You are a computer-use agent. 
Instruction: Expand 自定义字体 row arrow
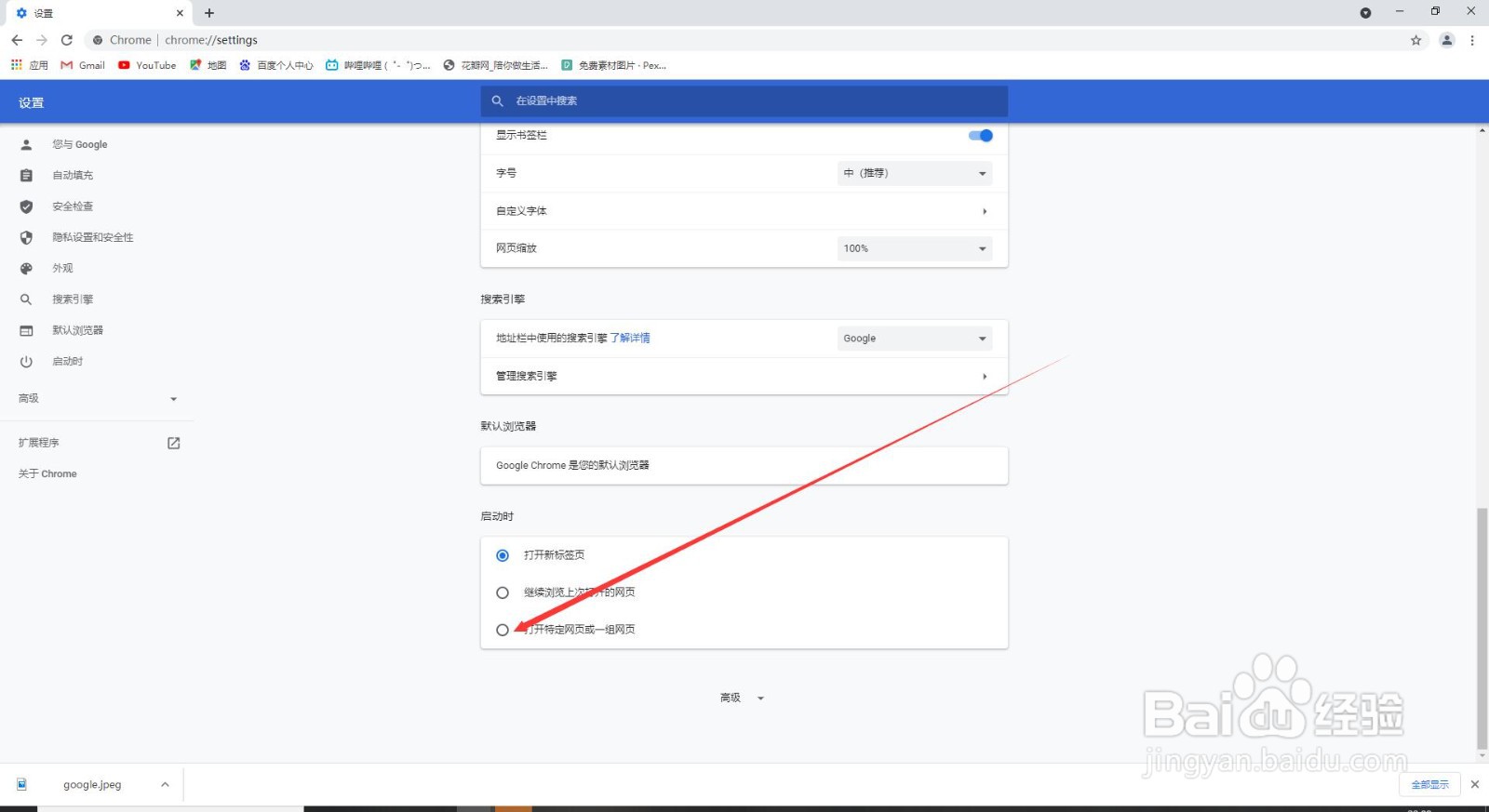(x=985, y=211)
